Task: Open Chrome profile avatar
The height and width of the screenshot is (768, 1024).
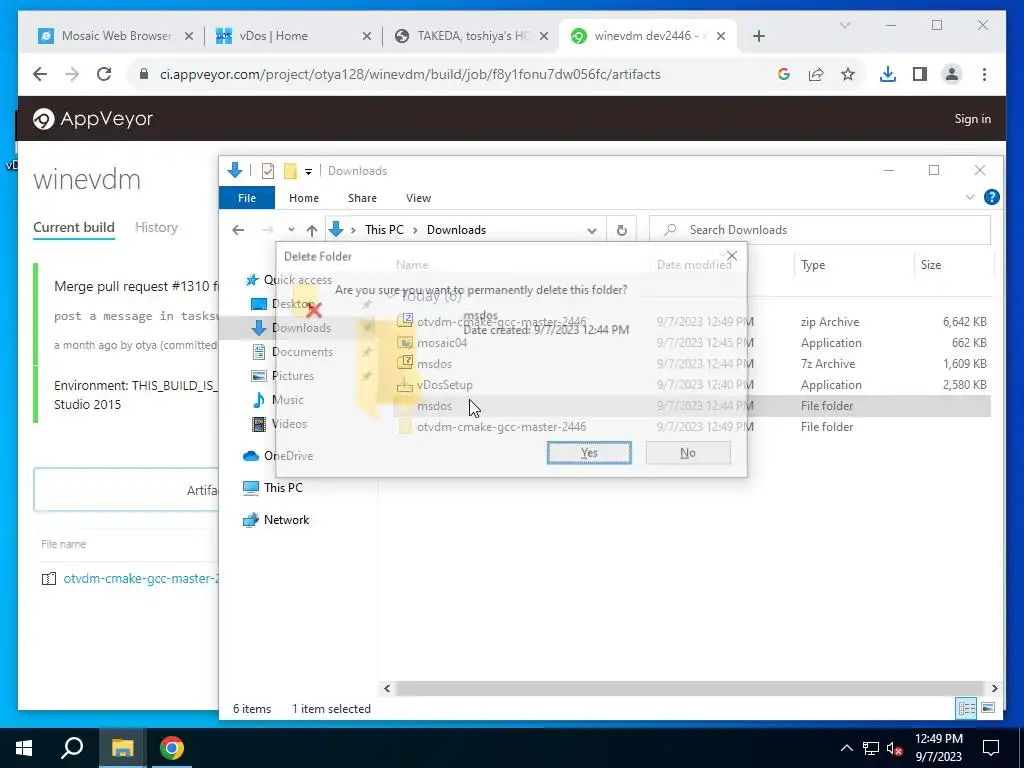Action: click(952, 74)
